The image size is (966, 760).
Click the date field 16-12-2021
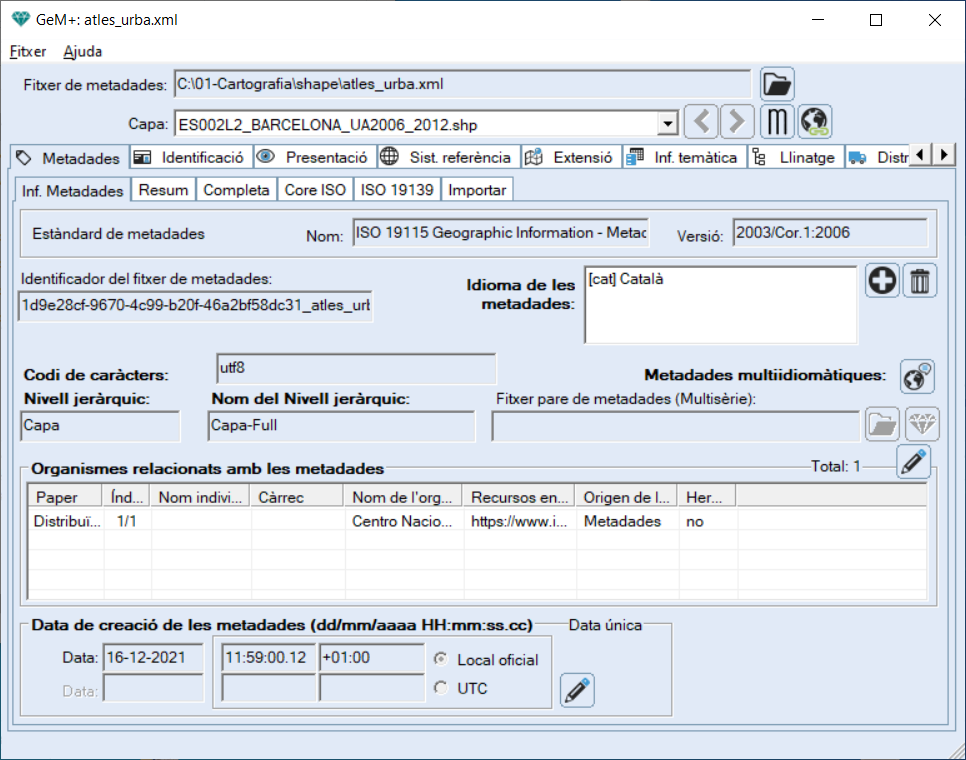(153, 658)
